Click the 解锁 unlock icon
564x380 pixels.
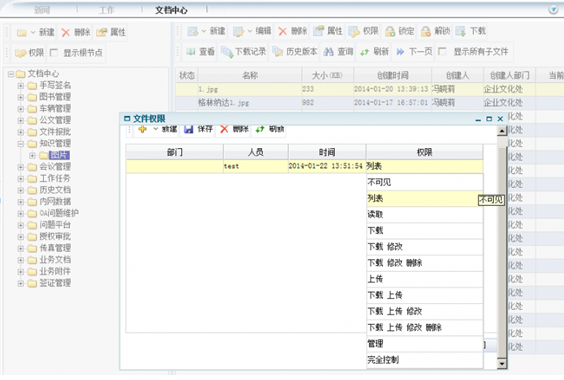pyautogui.click(x=426, y=31)
